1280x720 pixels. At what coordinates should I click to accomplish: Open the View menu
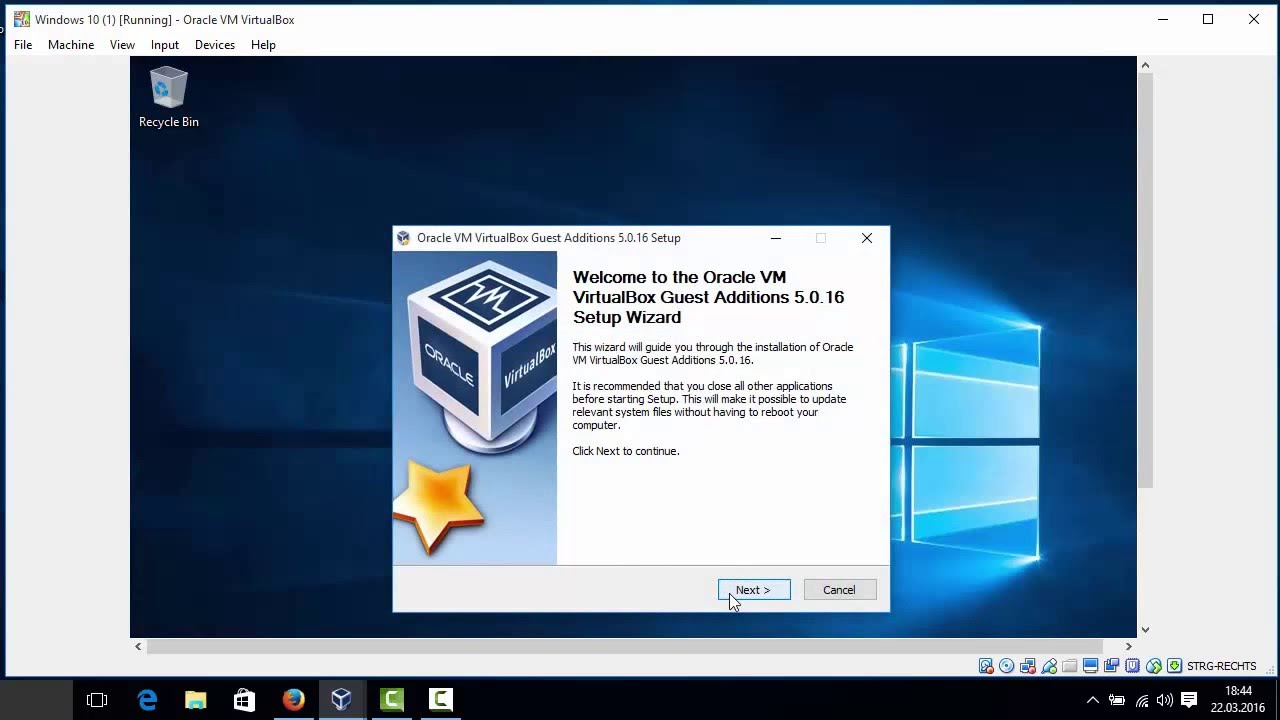122,45
